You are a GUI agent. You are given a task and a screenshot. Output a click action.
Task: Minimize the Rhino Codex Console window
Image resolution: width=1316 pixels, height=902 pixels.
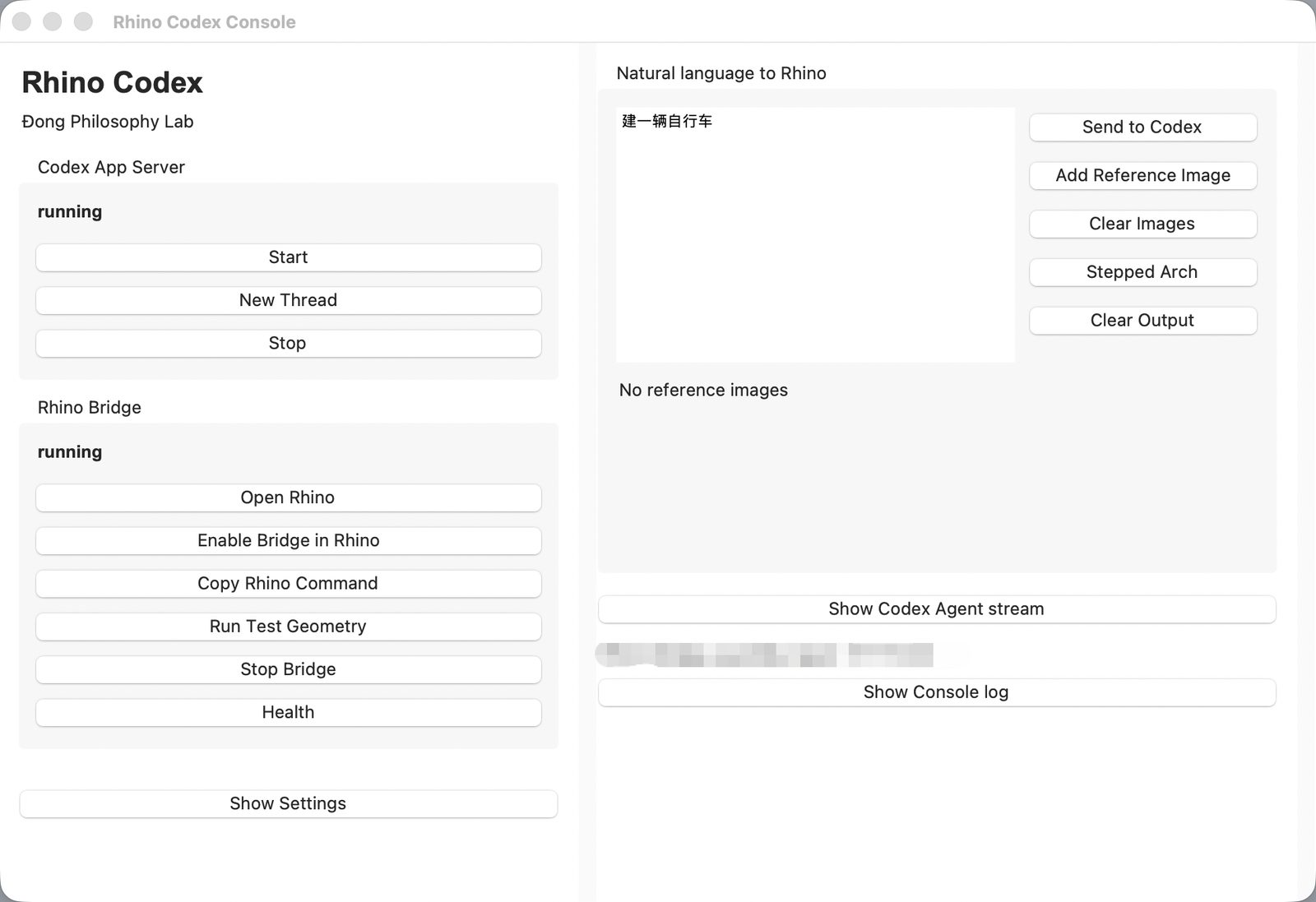point(53,21)
